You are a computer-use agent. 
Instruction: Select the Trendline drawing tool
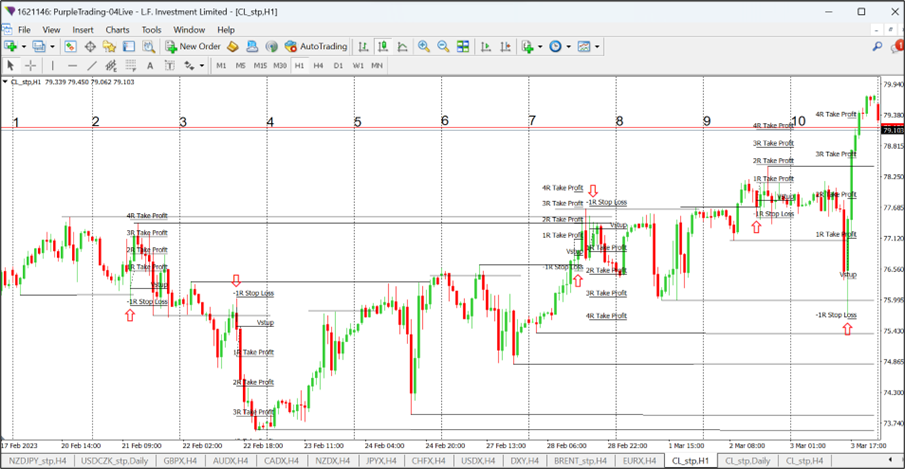[x=92, y=66]
